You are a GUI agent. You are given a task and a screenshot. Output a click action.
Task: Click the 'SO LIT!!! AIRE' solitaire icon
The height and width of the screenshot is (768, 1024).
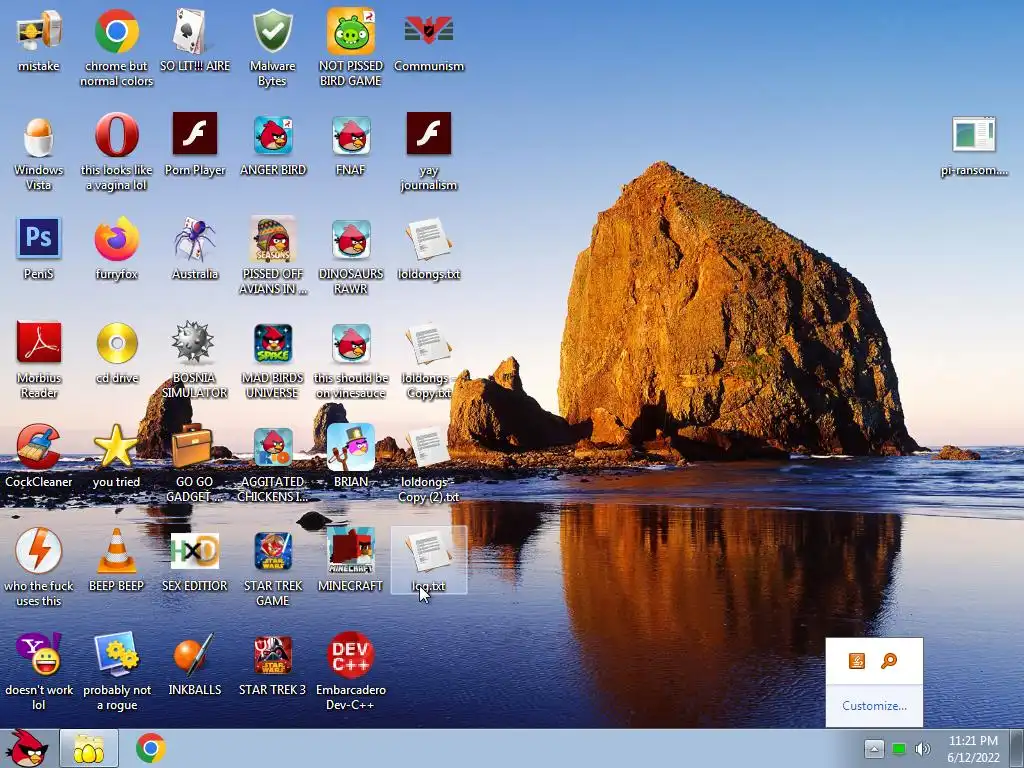(x=195, y=40)
